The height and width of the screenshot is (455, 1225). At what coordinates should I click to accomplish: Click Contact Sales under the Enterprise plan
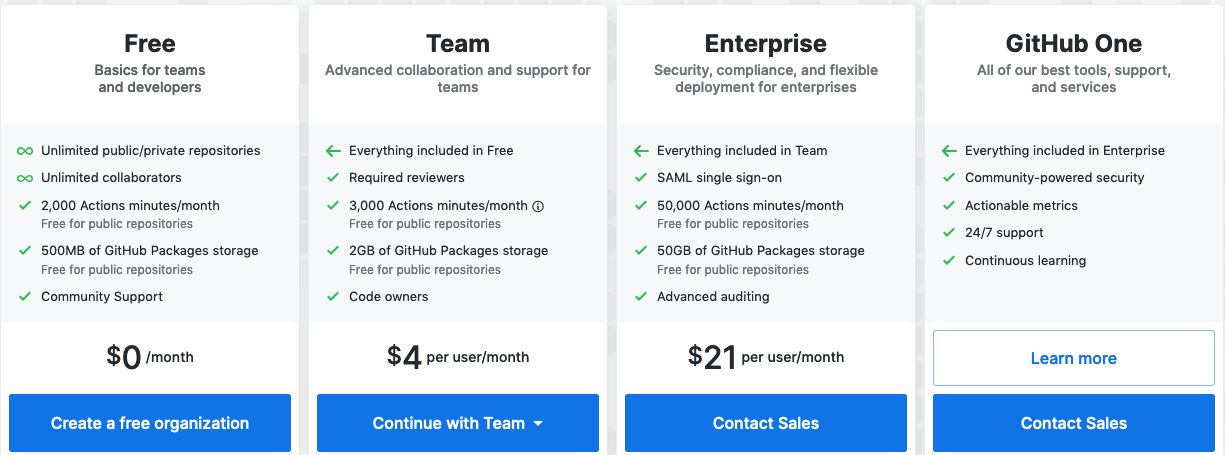point(766,423)
